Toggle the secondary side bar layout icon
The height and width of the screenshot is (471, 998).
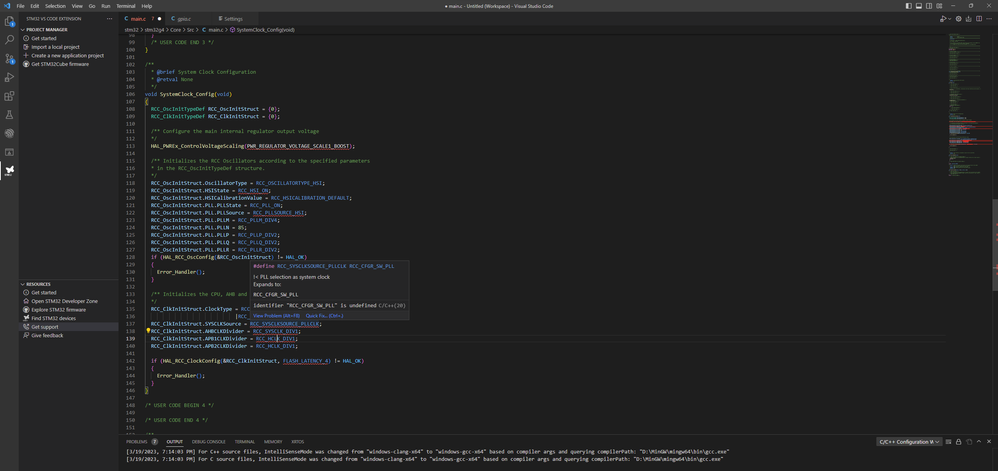[929, 6]
